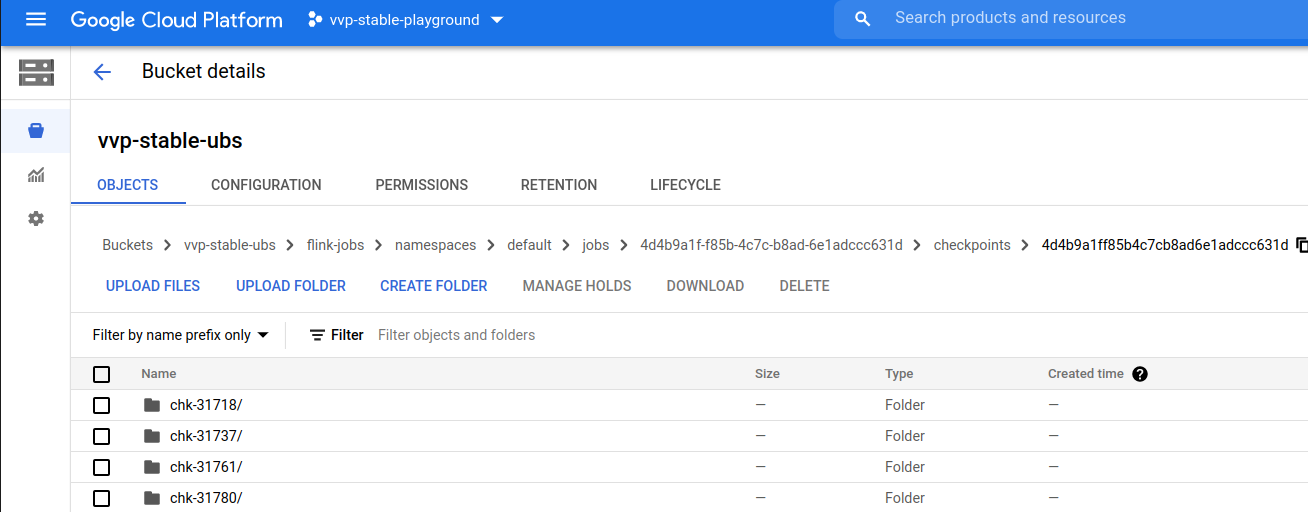This screenshot has height=512, width=1308.
Task: Copy the path with the copy icon
Action: click(1302, 245)
